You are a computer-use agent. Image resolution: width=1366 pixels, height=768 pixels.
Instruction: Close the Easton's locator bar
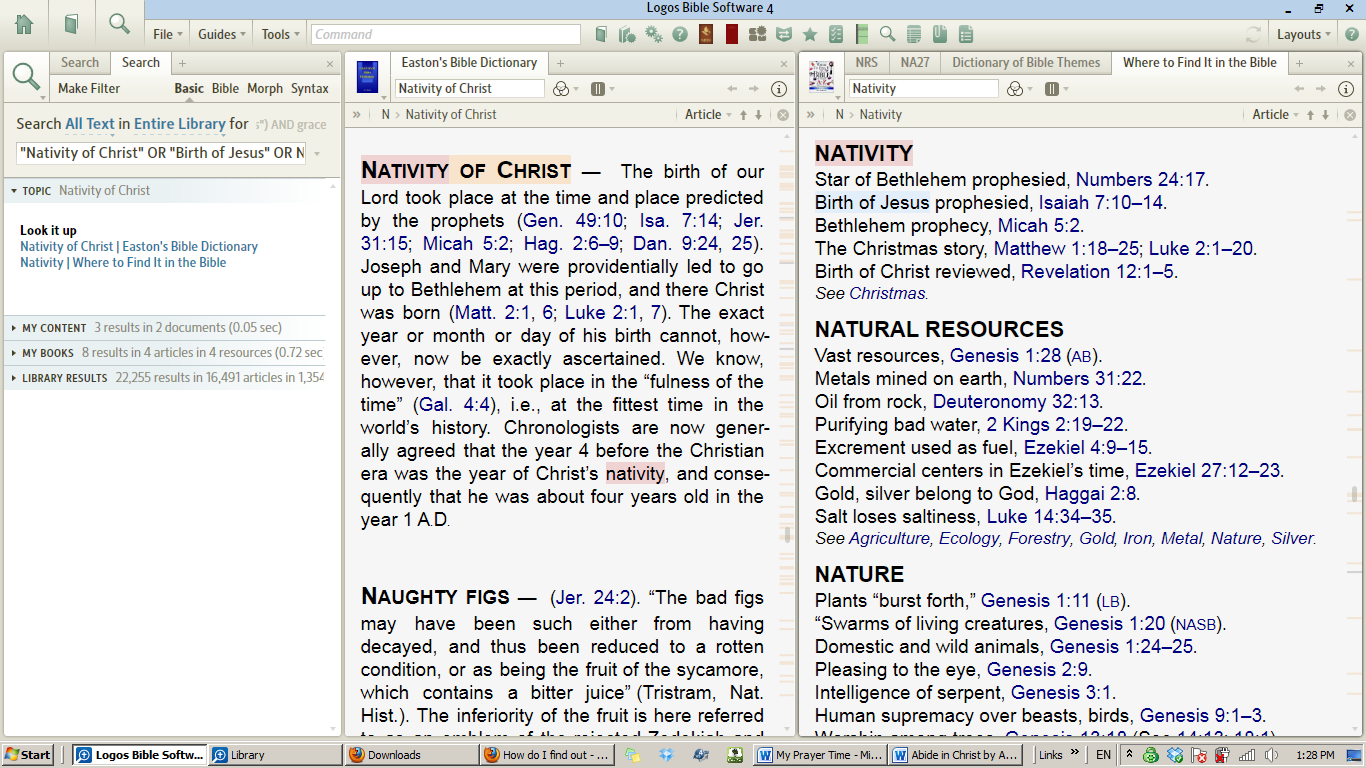pos(782,115)
